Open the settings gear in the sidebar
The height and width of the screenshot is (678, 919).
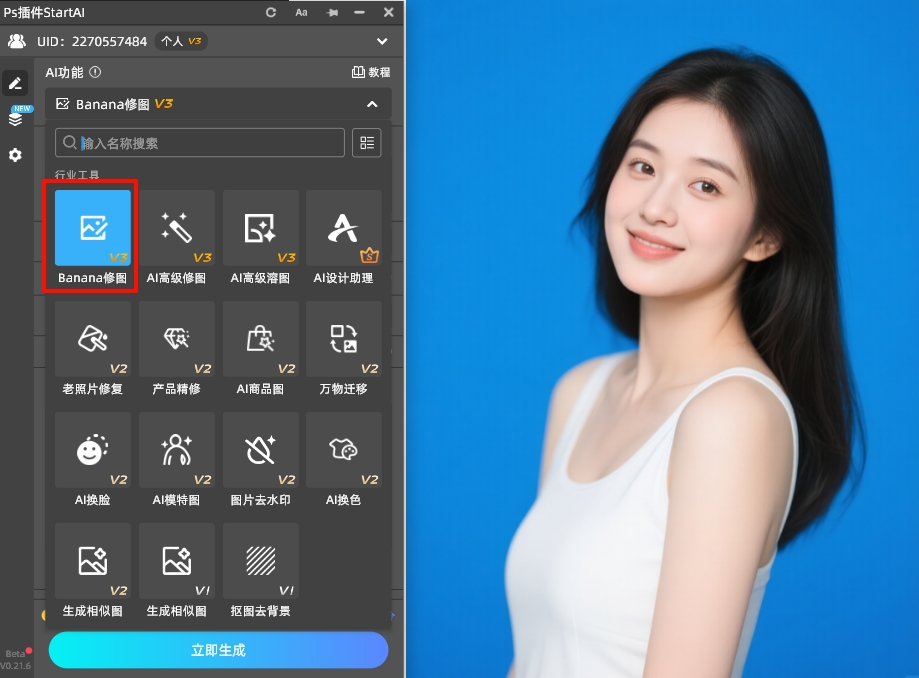tap(14, 155)
